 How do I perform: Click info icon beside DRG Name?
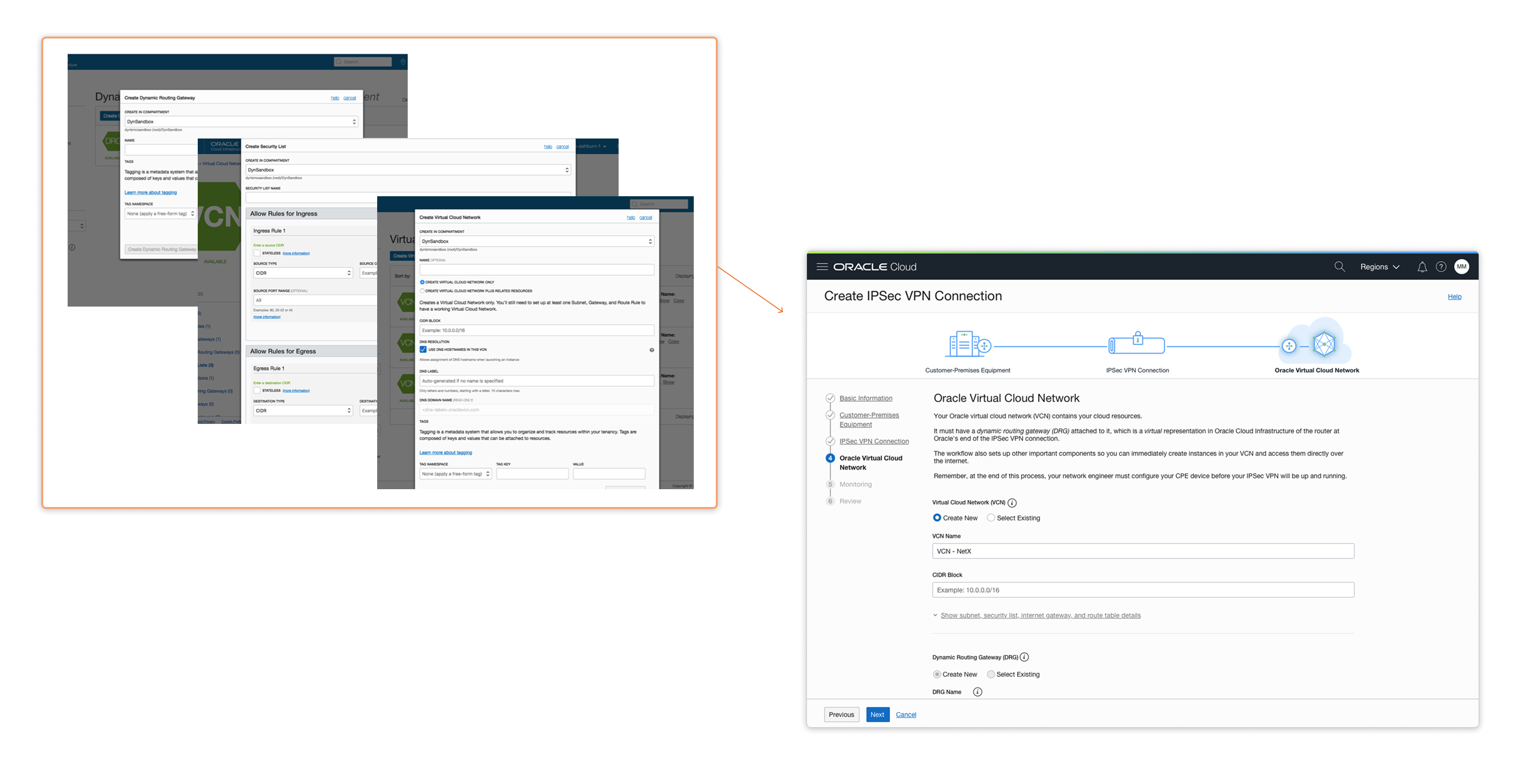tap(977, 692)
